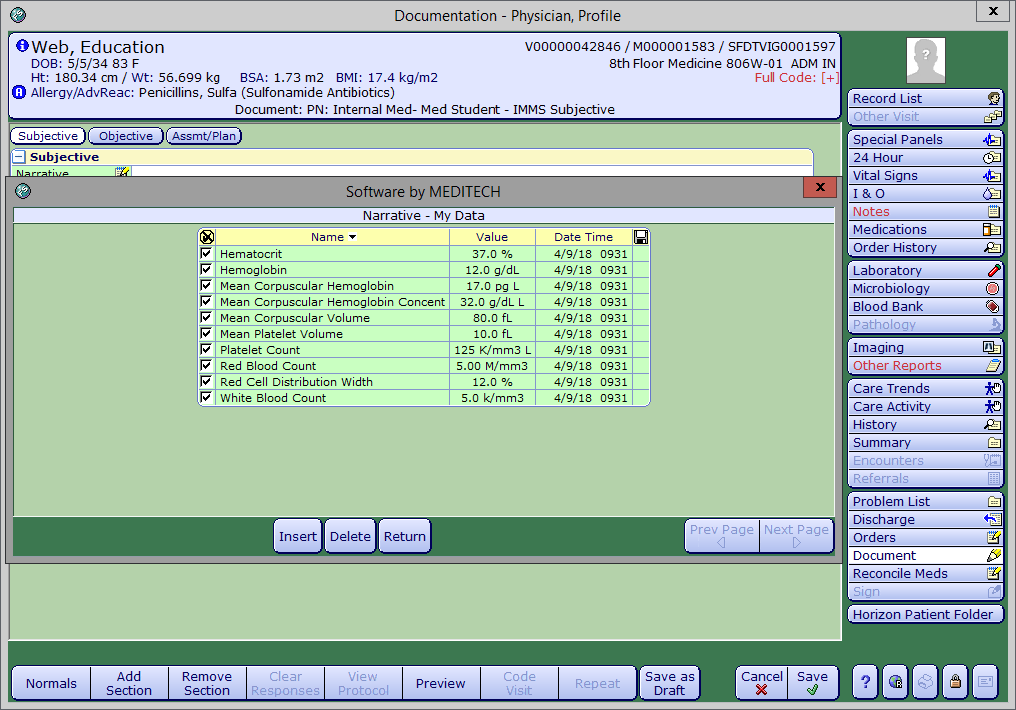Image resolution: width=1016 pixels, height=710 pixels.
Task: Click the save disk icon in table header
Action: (640, 237)
